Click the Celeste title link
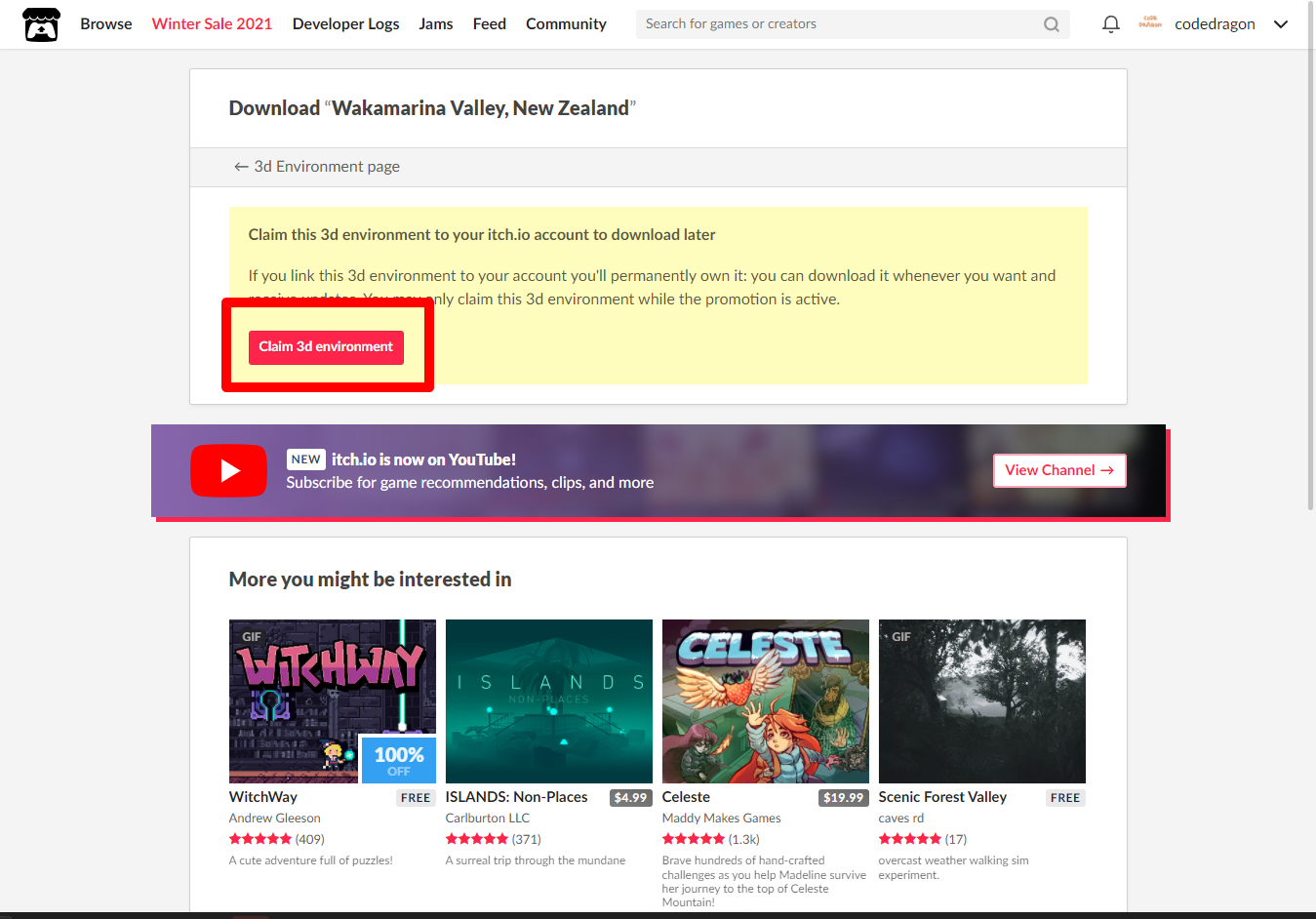This screenshot has width=1316, height=919. 686,797
